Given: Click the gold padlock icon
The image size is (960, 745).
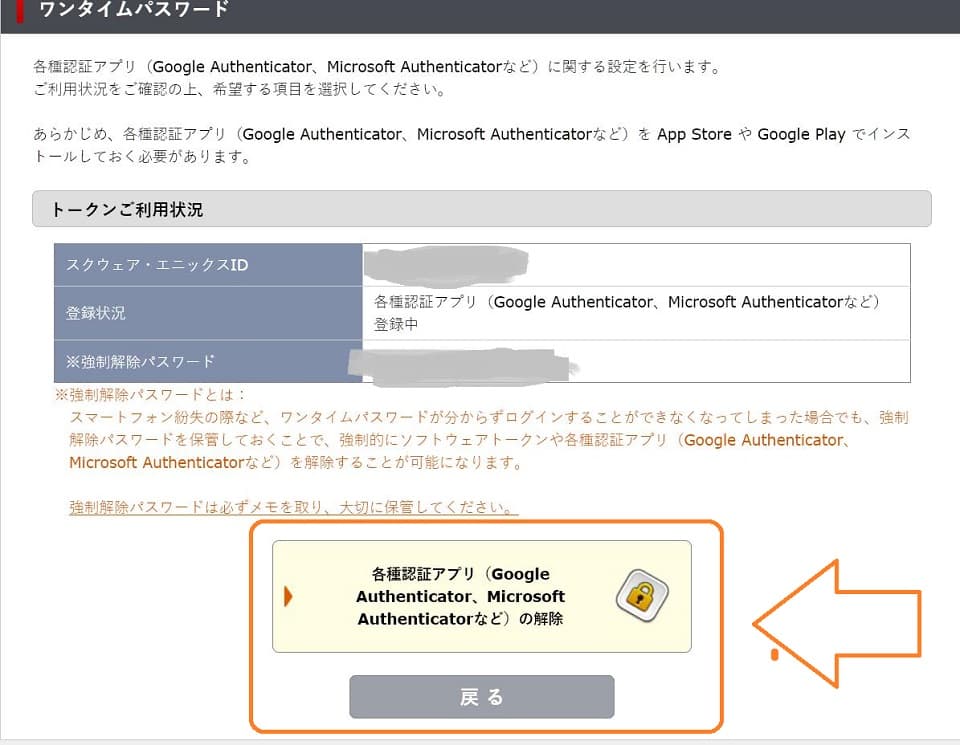Looking at the screenshot, I should pos(641,596).
